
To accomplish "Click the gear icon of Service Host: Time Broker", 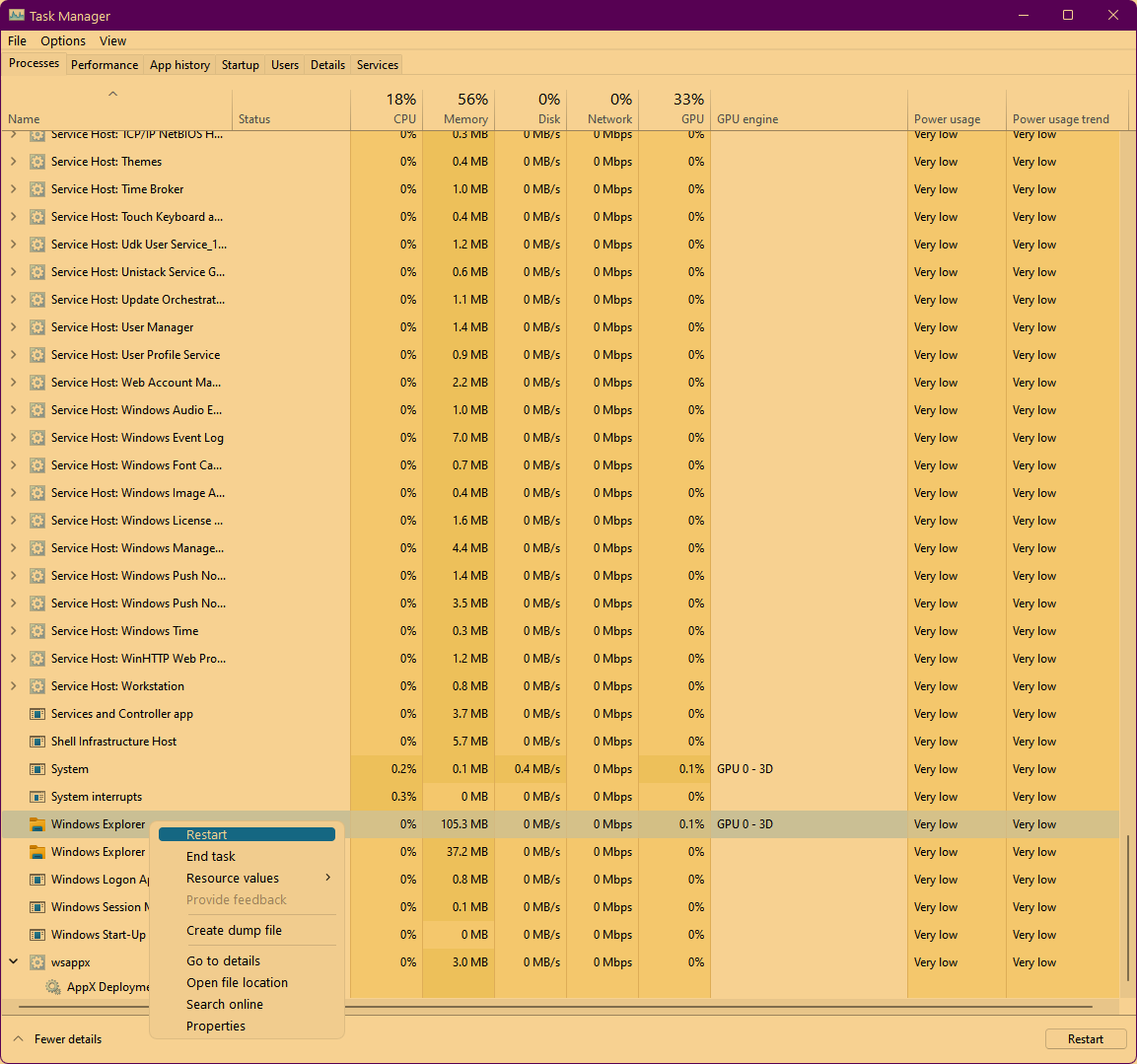I will 37,189.
